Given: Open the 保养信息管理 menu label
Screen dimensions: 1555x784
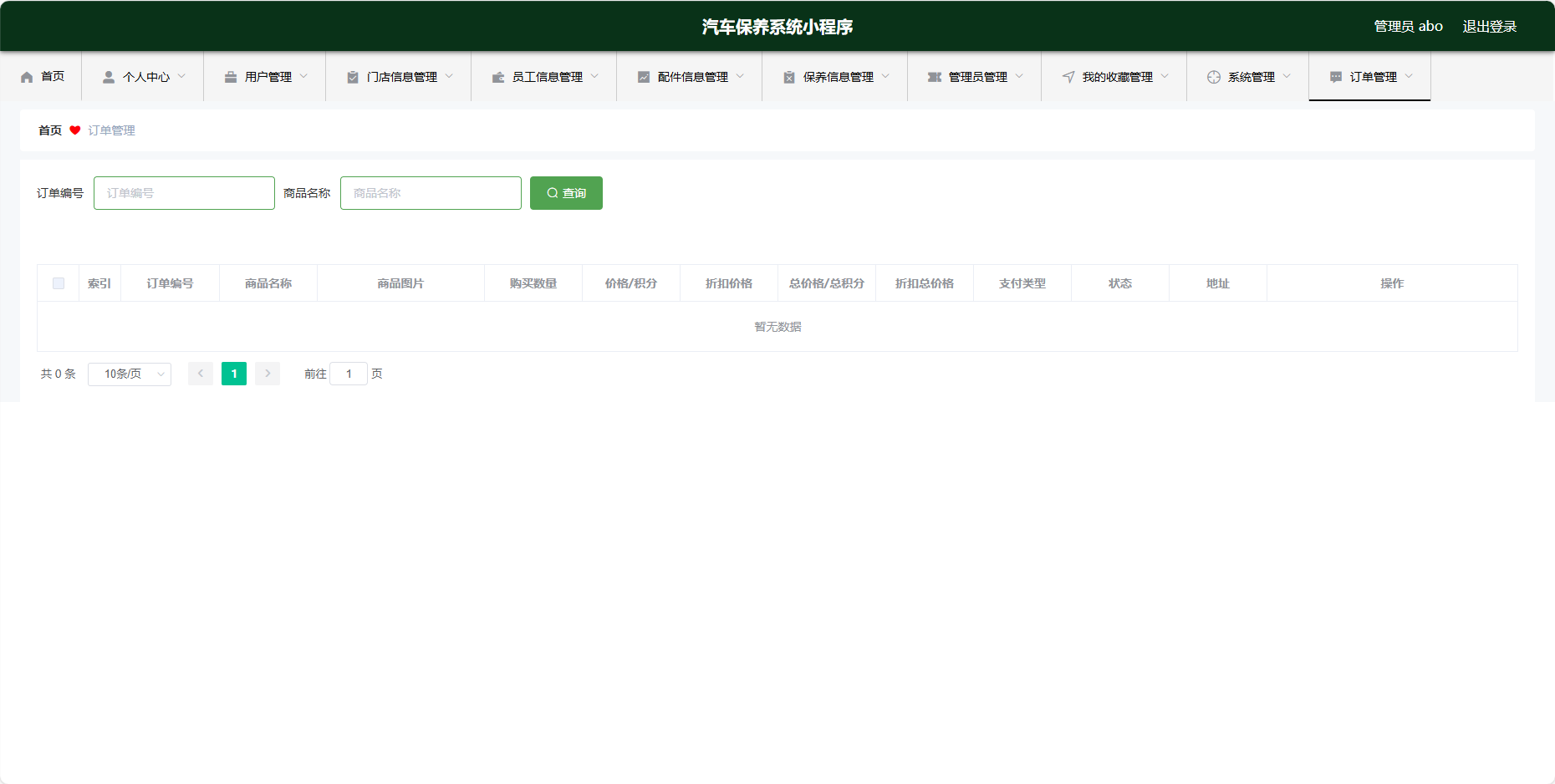Looking at the screenshot, I should [x=839, y=77].
